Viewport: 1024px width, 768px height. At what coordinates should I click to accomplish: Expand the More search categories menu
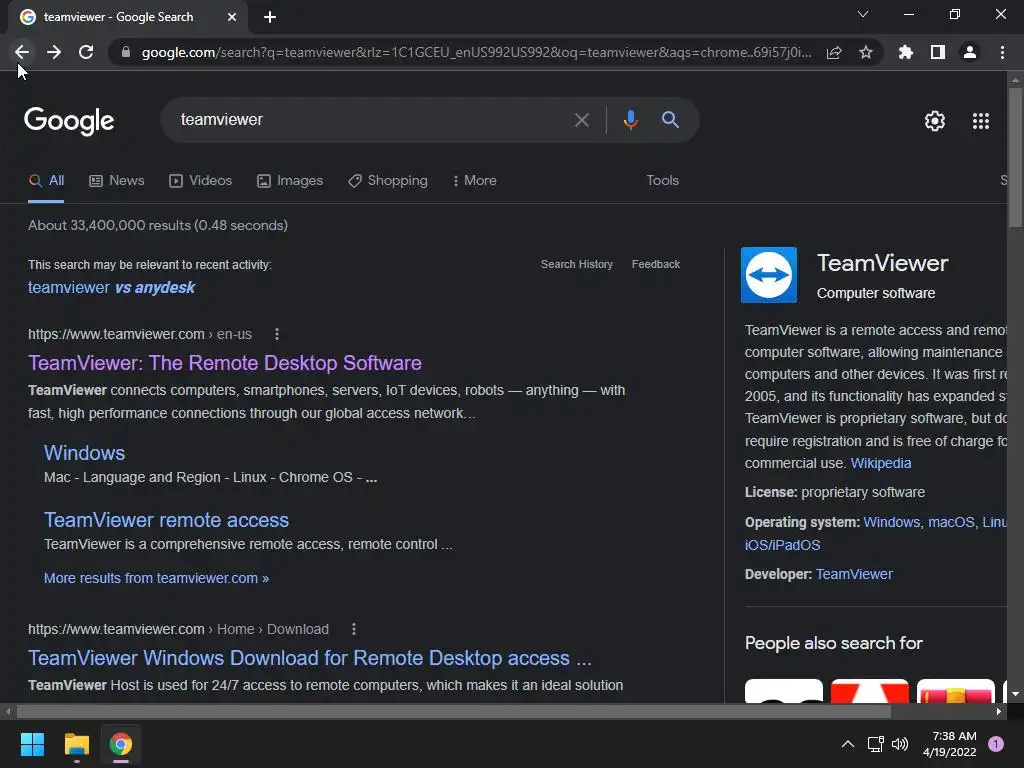(x=475, y=181)
